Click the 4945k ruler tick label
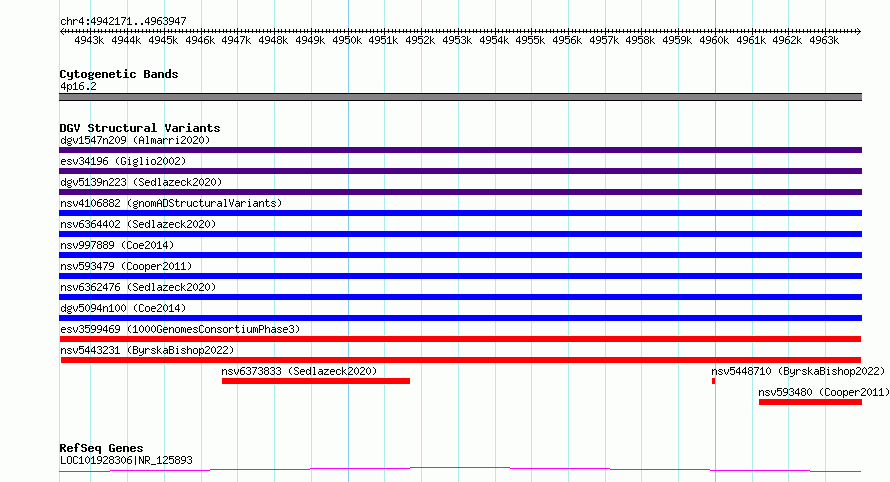 pyautogui.click(x=163, y=40)
